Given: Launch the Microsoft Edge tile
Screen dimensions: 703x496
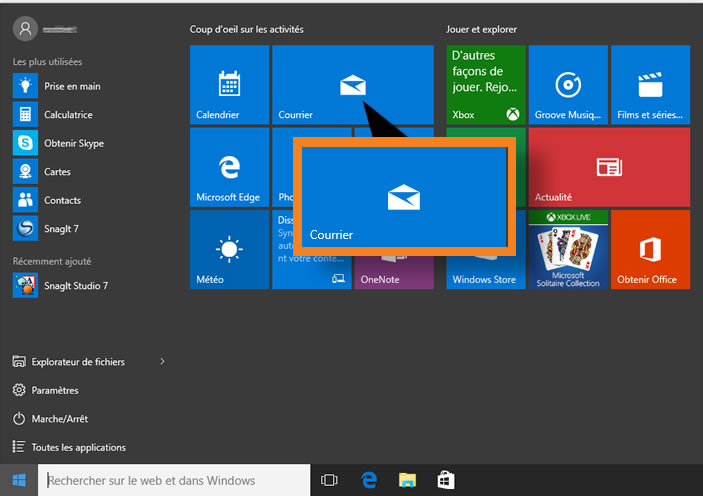Looking at the screenshot, I should (230, 167).
